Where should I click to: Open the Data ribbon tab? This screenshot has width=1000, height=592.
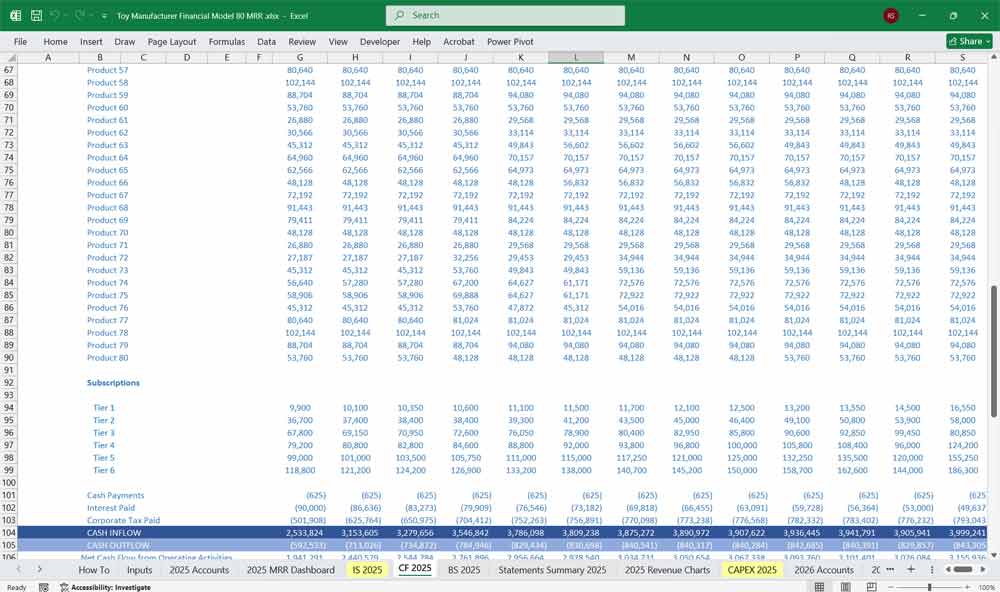coord(267,41)
